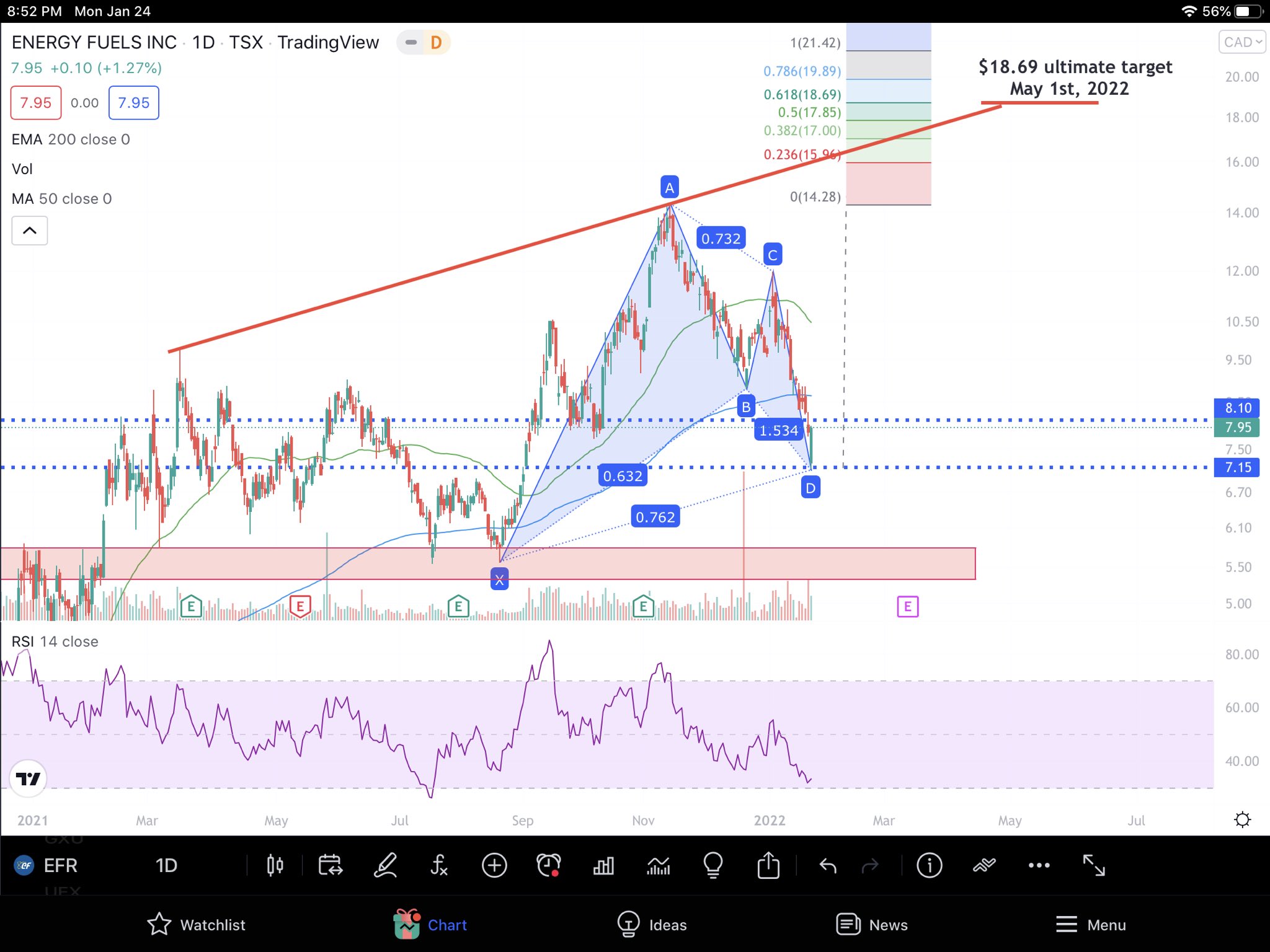This screenshot has width=1270, height=952.
Task: Select the drawing pencil tool
Action: point(385,865)
